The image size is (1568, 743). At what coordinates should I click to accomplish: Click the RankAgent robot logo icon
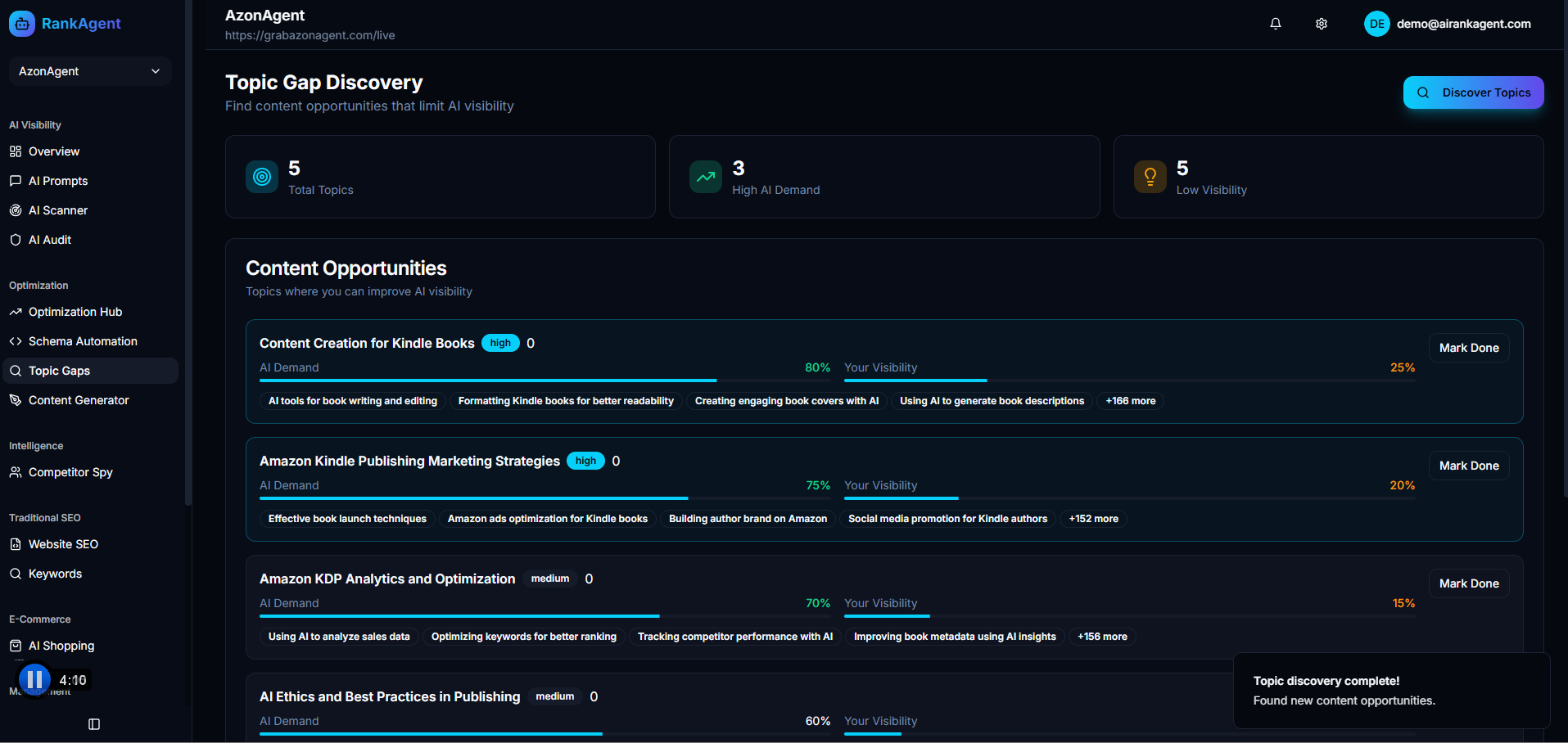[x=22, y=24]
